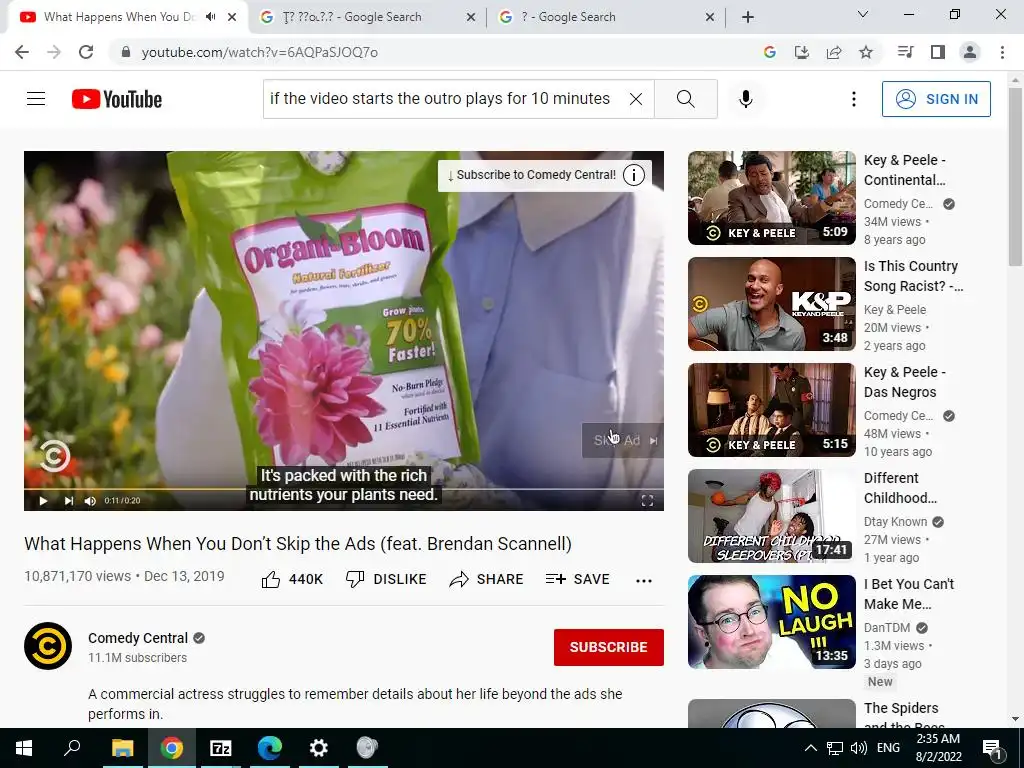Like the video (440K thumbs up)
1024x768 pixels.
292,579
